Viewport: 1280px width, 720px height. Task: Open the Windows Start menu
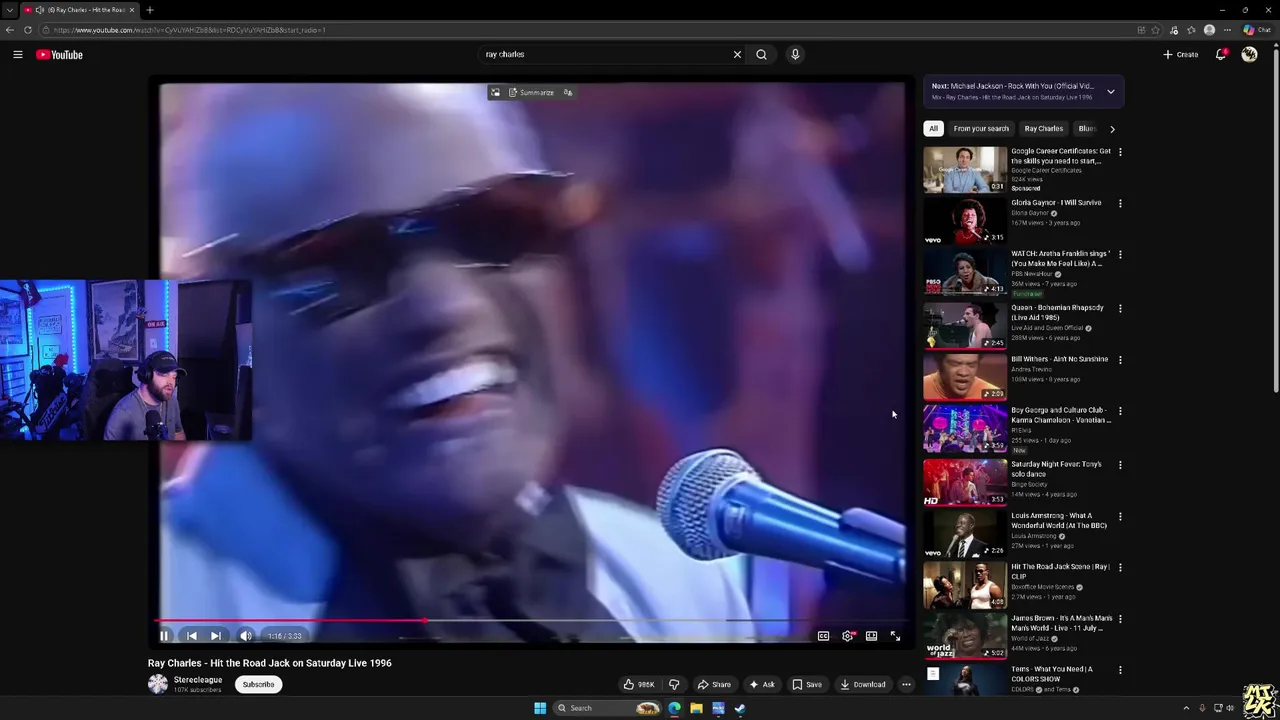pos(540,708)
